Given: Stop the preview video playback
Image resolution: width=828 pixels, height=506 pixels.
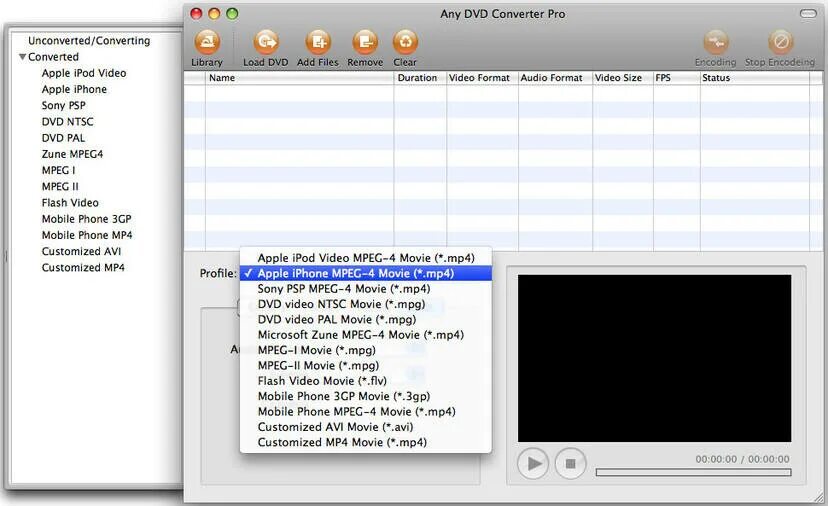Looking at the screenshot, I should click(570, 463).
